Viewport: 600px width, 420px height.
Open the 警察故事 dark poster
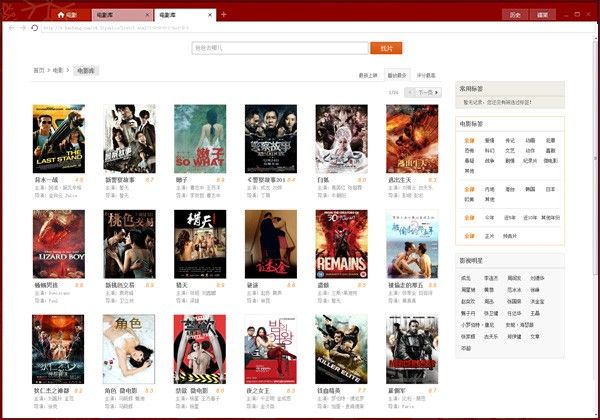[271, 139]
